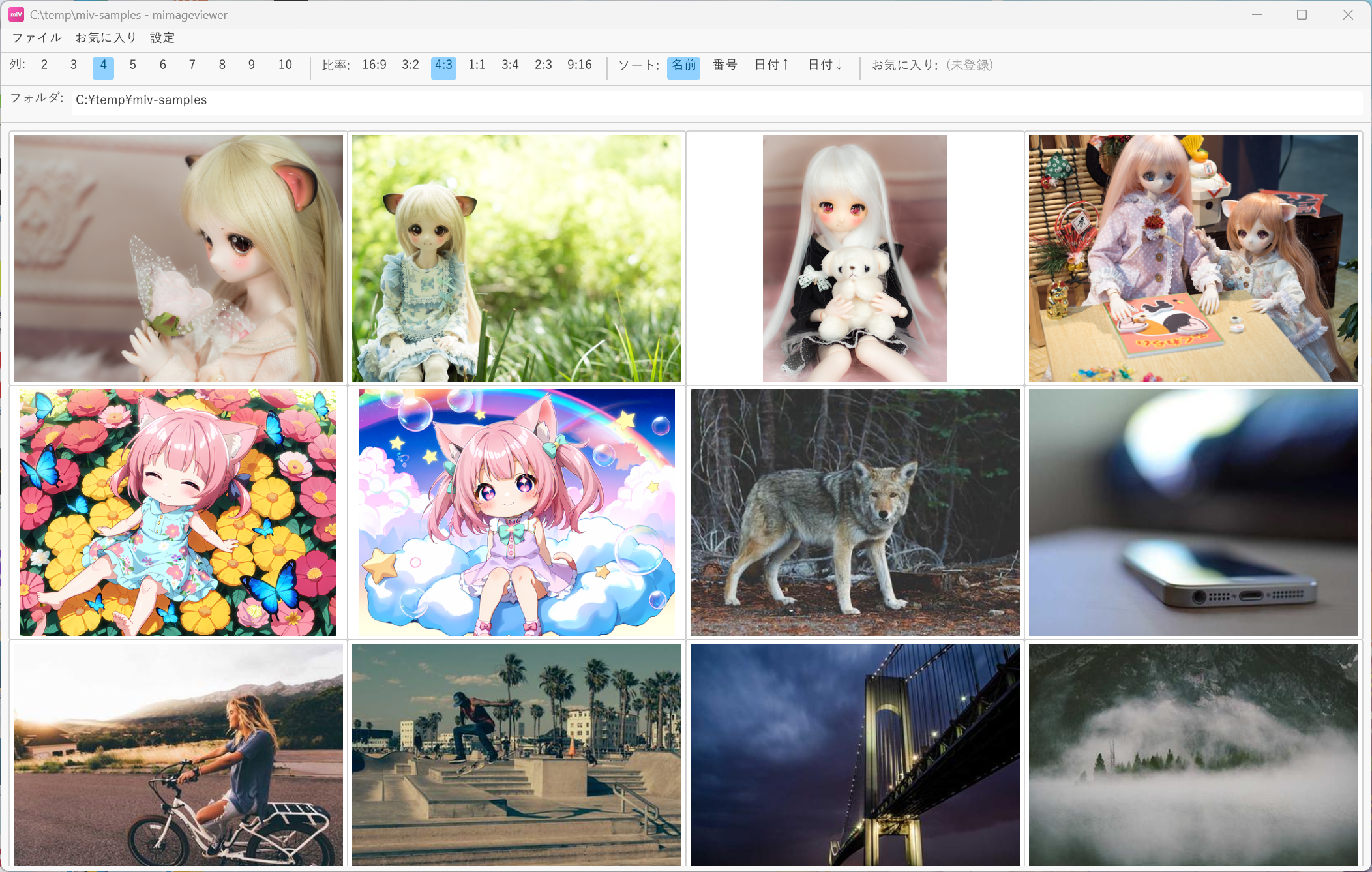Open the wolf photo thumbnail
Image resolution: width=1372 pixels, height=872 pixels.
(x=855, y=513)
